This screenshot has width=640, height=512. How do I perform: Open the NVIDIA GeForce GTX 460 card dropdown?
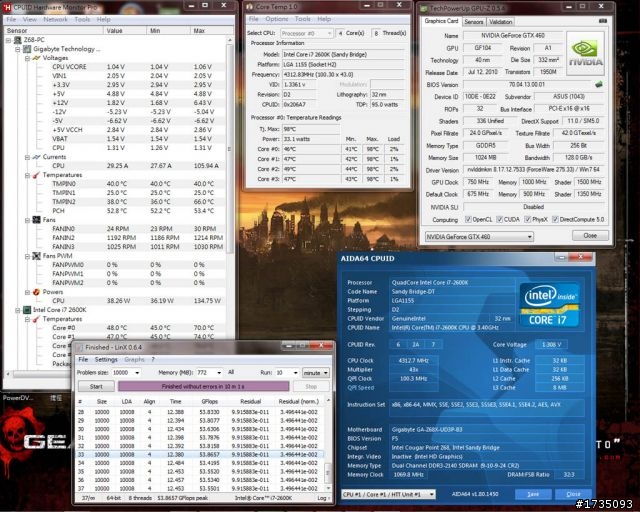point(479,236)
